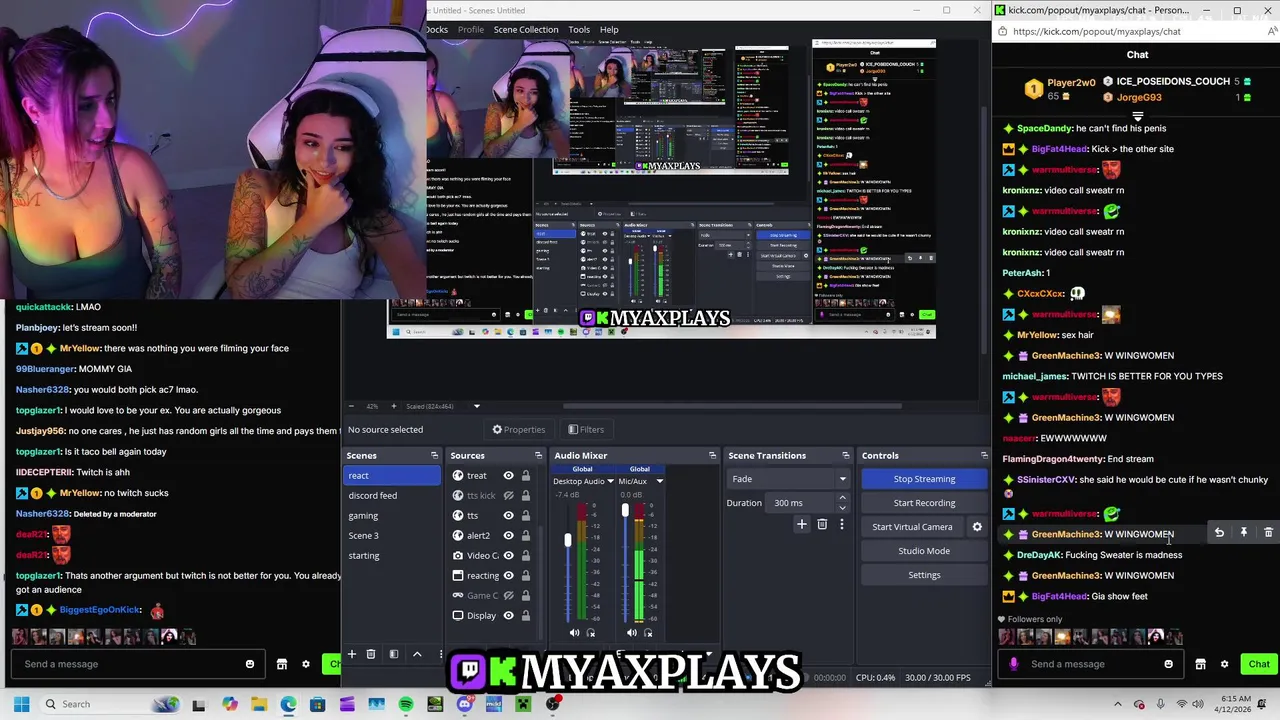Send the message with green Chat button
Viewport: 1280px width, 720px height.
point(1259,664)
